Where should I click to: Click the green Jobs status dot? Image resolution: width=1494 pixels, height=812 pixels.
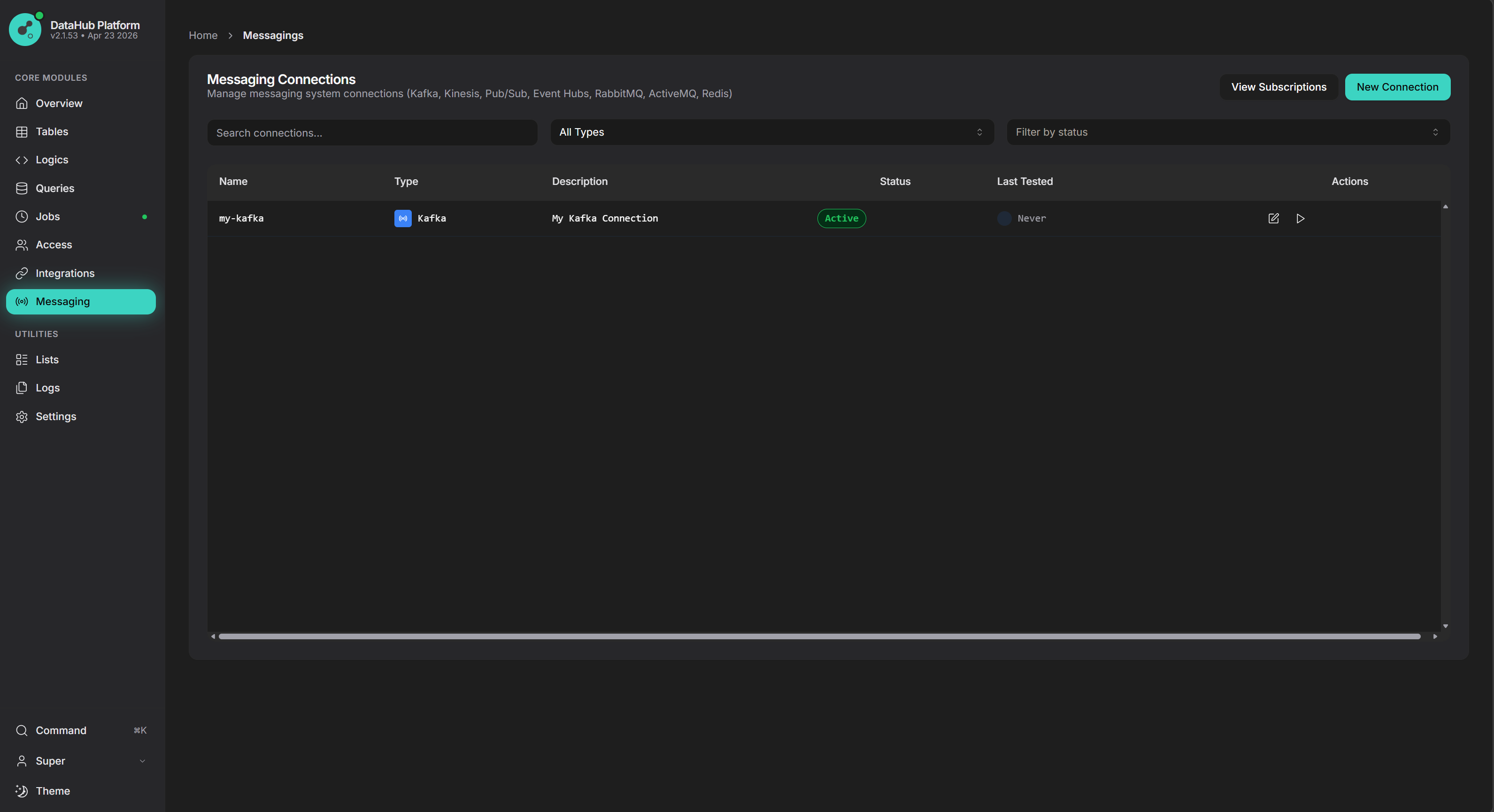click(145, 217)
